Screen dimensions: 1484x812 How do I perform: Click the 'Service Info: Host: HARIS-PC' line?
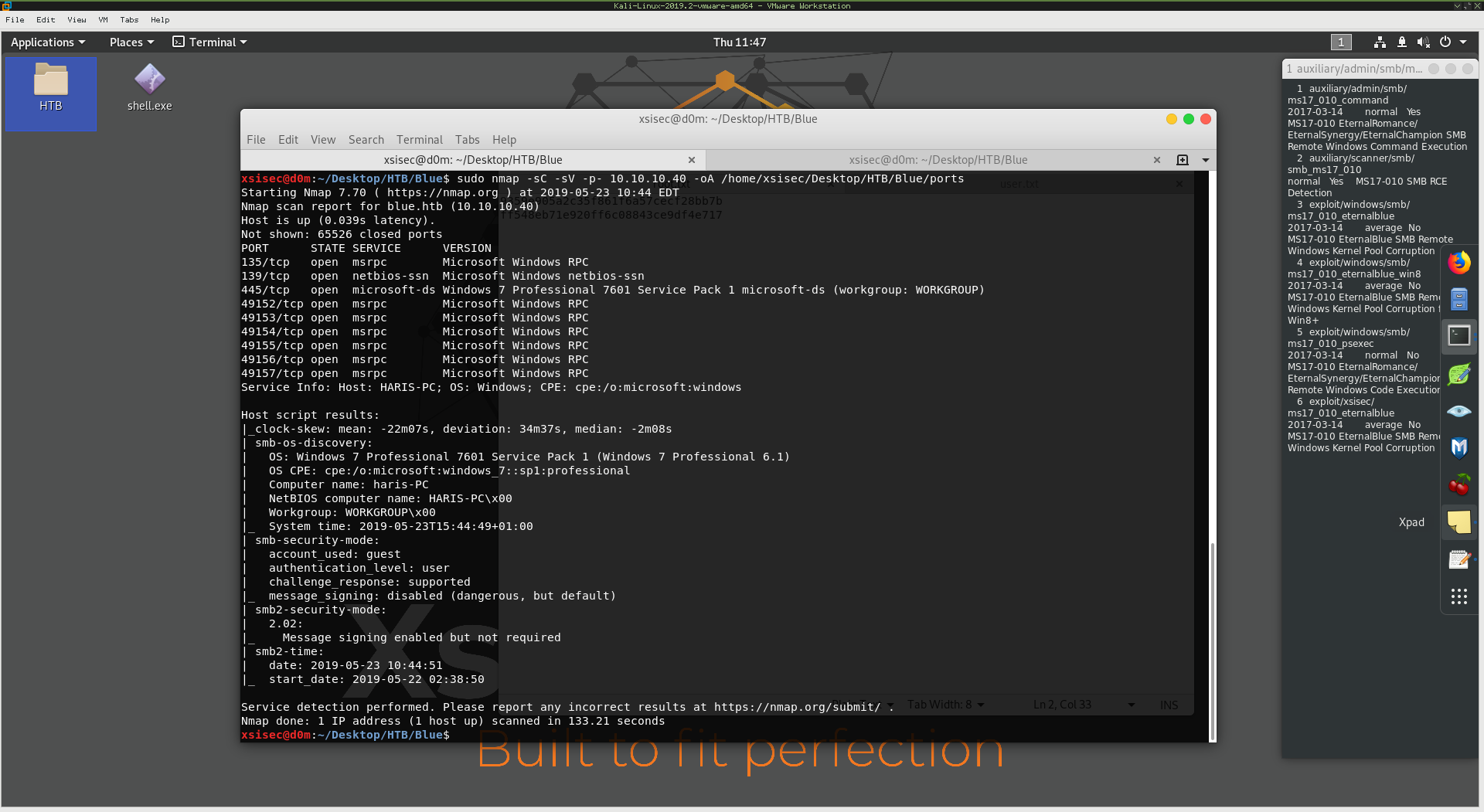point(492,387)
